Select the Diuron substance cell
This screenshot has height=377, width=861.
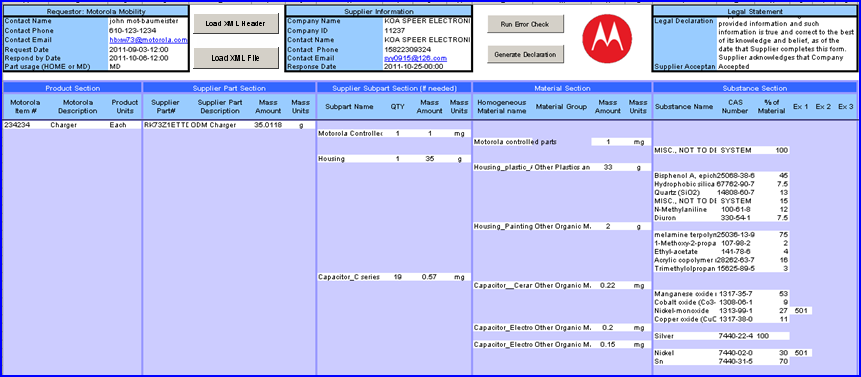(x=685, y=218)
